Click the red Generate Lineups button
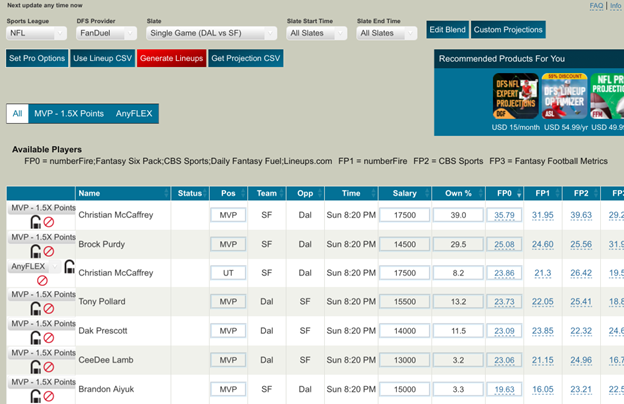Screen dimensions: 624x404 click(x=172, y=58)
